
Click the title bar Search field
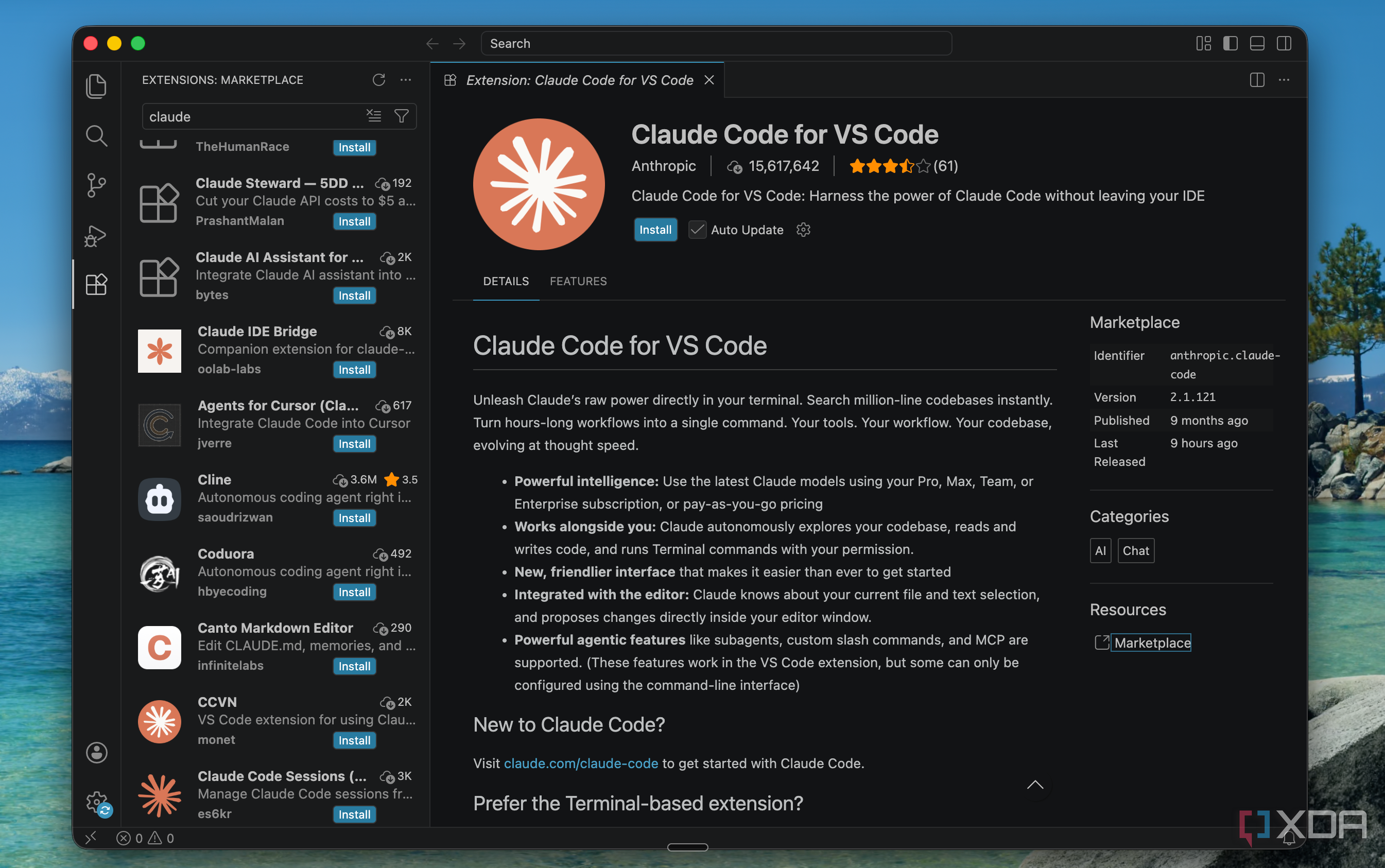click(x=716, y=44)
